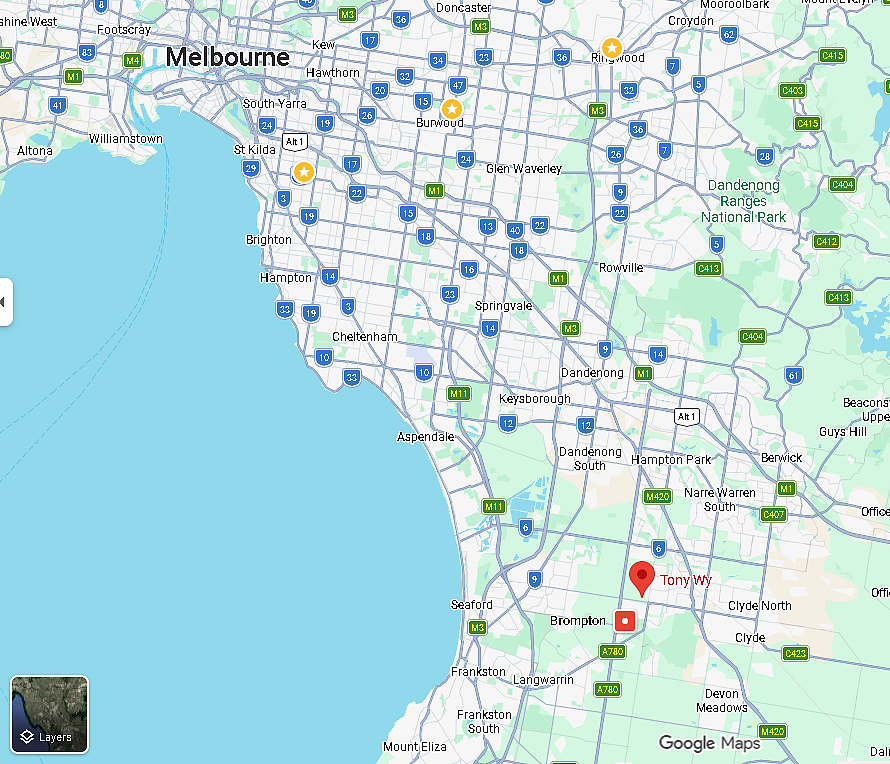Click the route 62 shield near Croydon
Image resolution: width=890 pixels, height=764 pixels.
(729, 34)
